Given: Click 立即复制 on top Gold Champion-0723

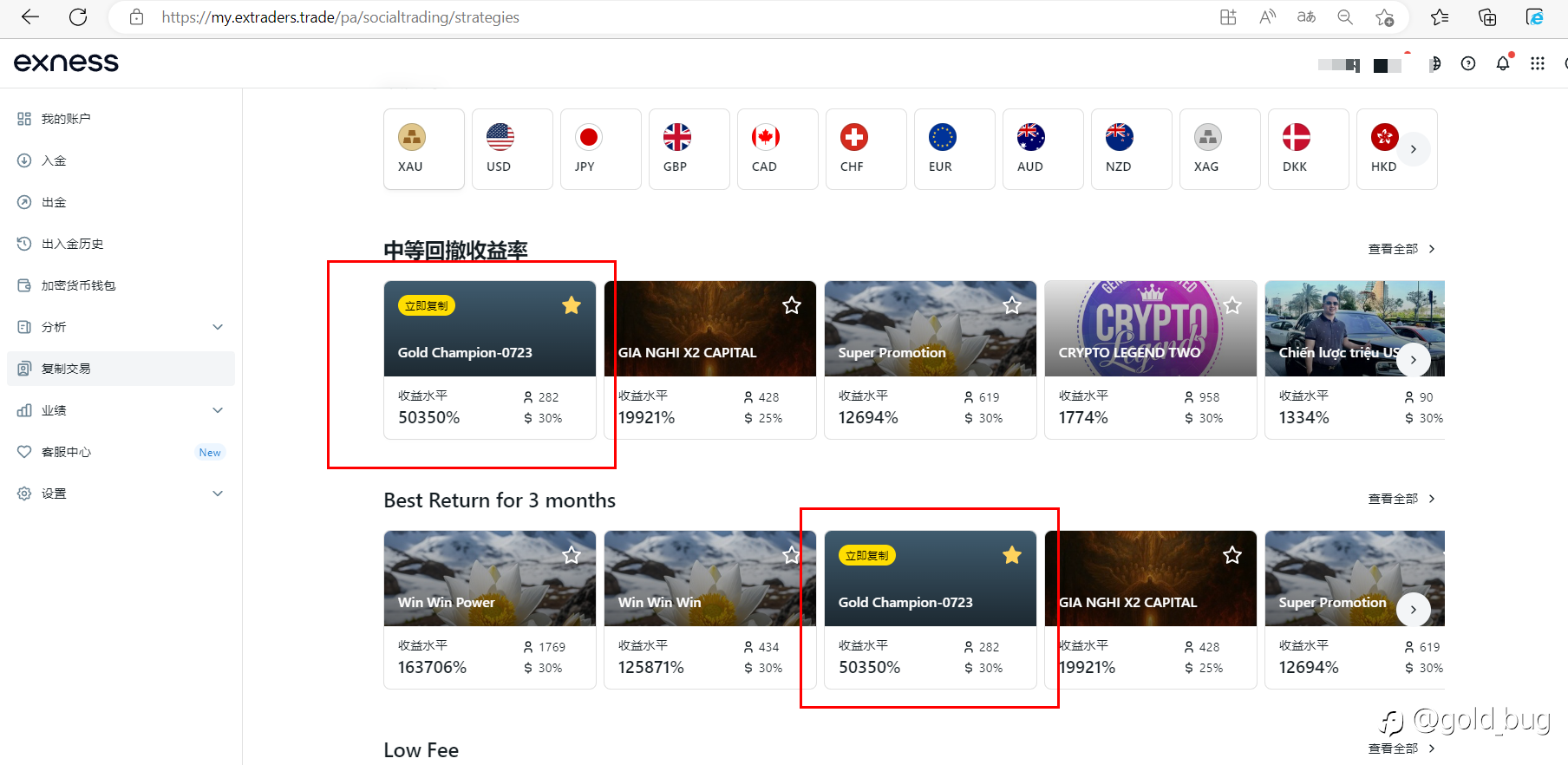Looking at the screenshot, I should click(x=427, y=305).
